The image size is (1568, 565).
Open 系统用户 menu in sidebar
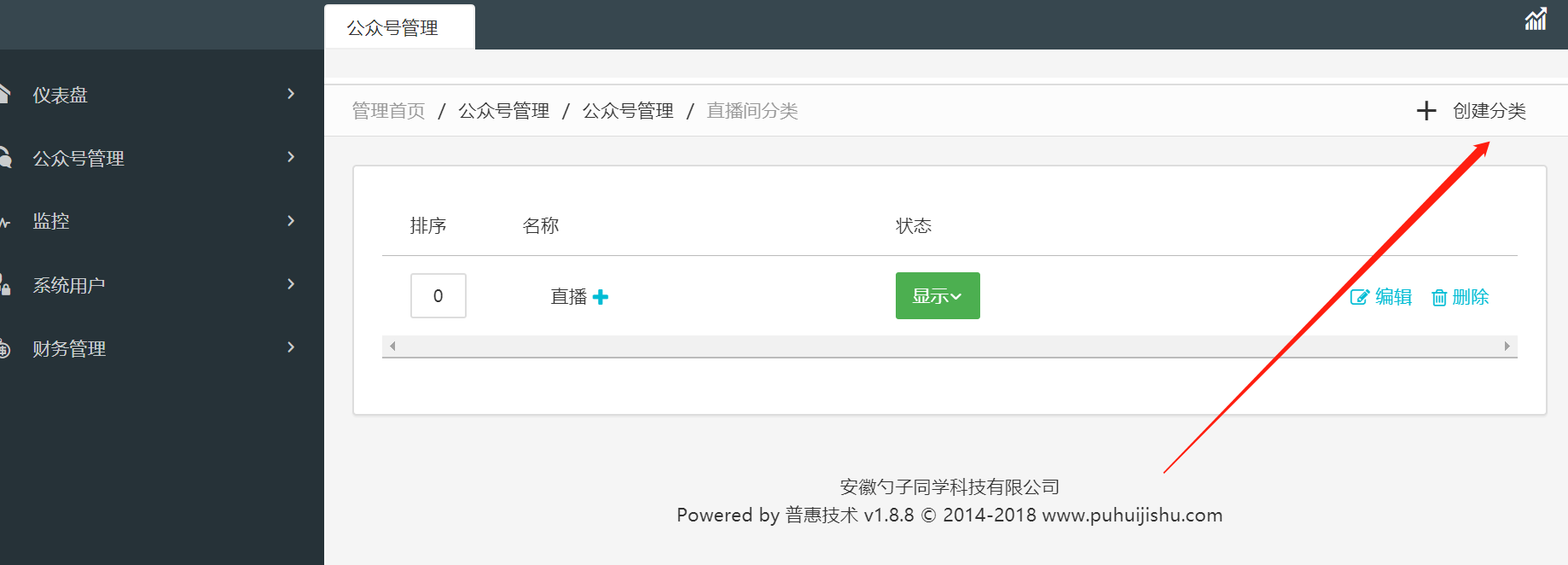pyautogui.click(x=160, y=285)
